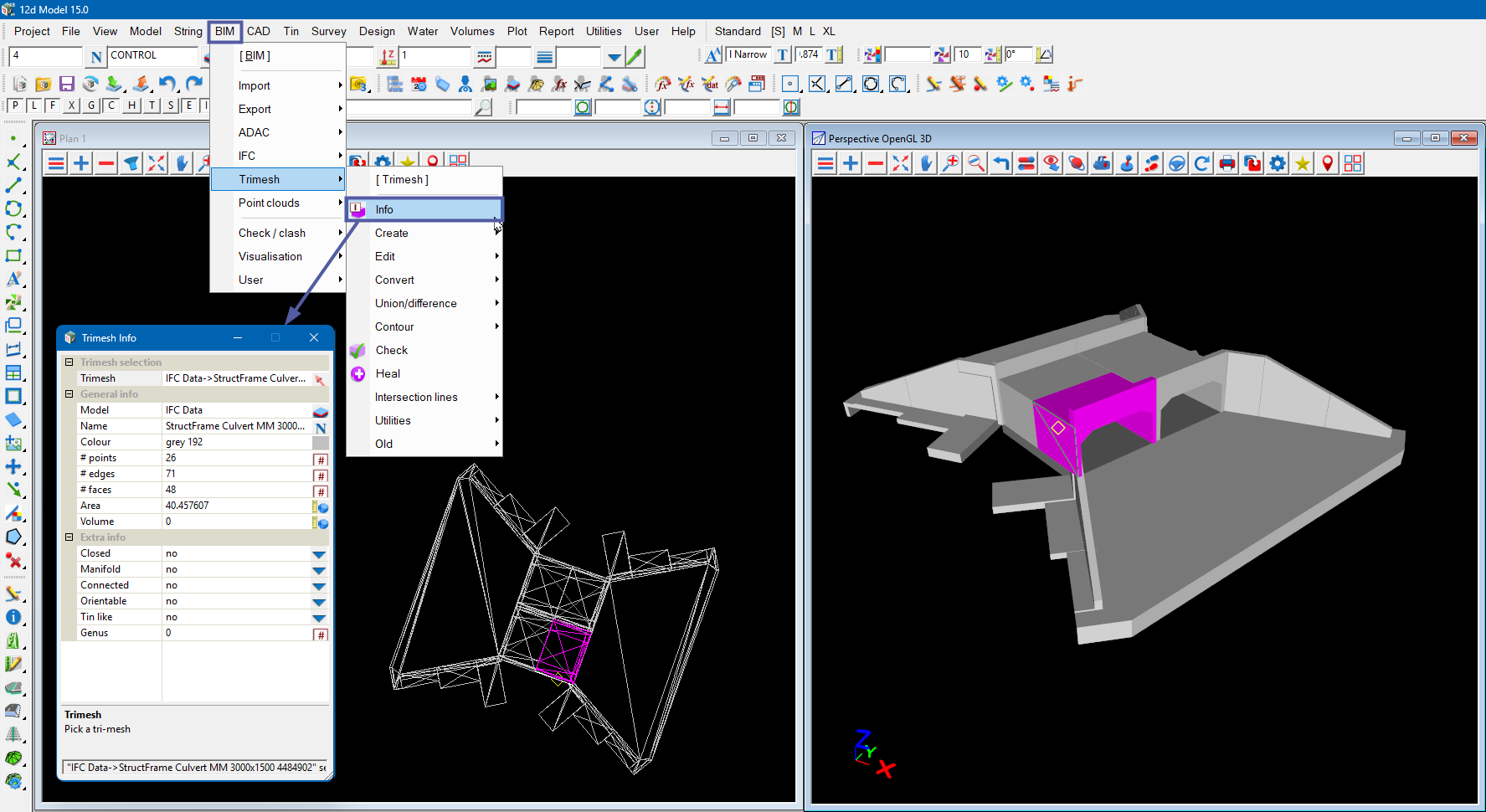The image size is (1486, 812).
Task: Click the trimesh pick arrow icon
Action: pyautogui.click(x=320, y=379)
